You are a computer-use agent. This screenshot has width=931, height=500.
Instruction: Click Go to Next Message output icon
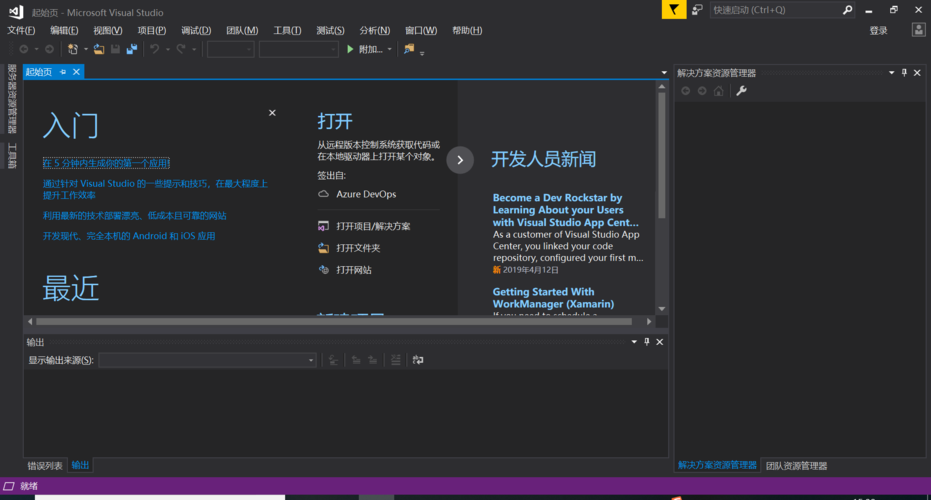(372, 360)
